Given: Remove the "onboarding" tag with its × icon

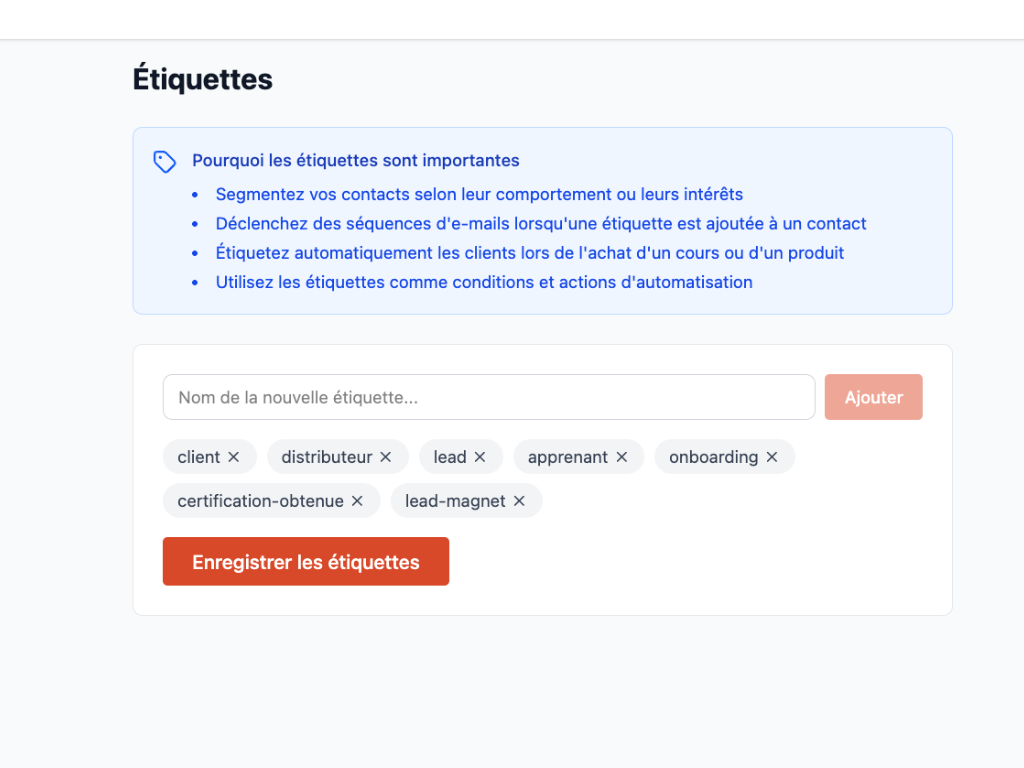Looking at the screenshot, I should pyautogui.click(x=771, y=456).
